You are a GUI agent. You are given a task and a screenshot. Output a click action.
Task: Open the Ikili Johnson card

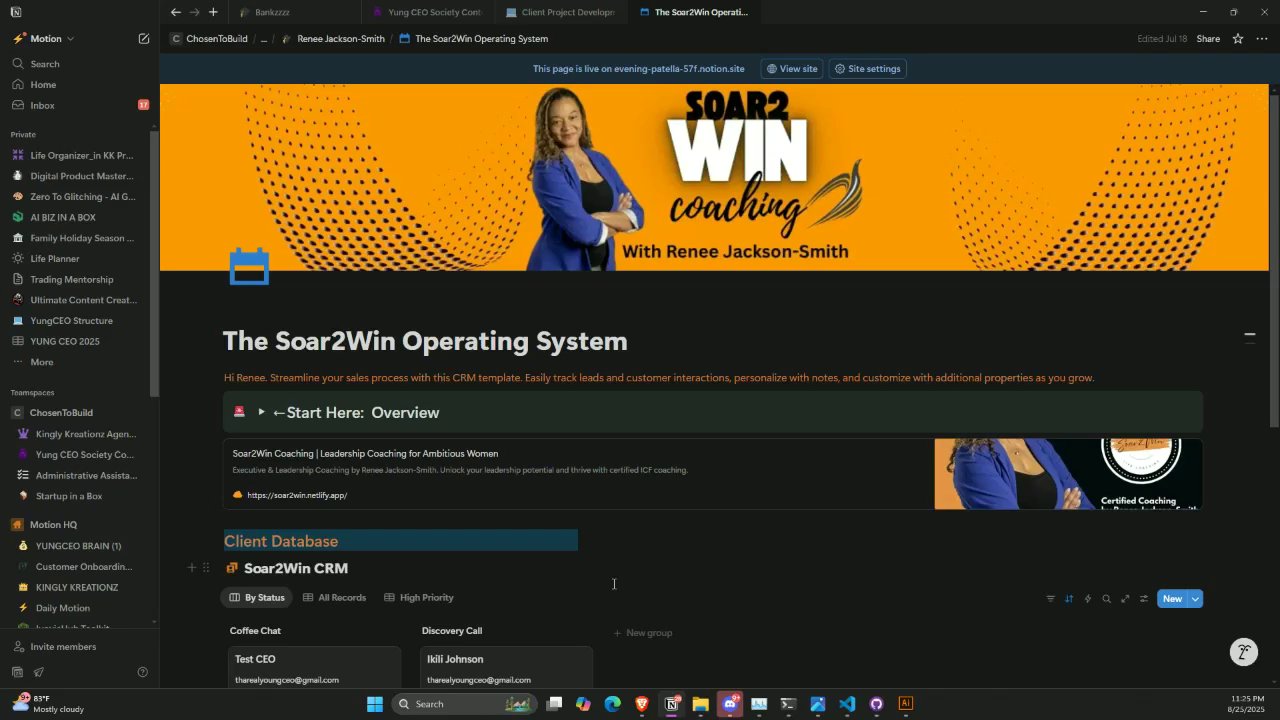click(x=506, y=667)
